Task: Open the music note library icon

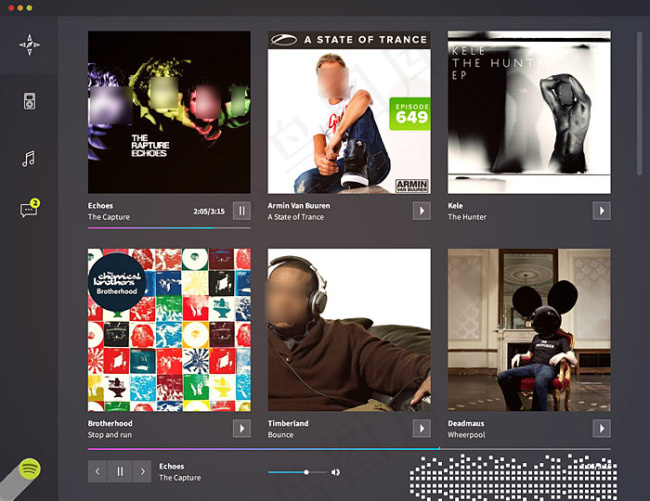Action: click(x=29, y=159)
